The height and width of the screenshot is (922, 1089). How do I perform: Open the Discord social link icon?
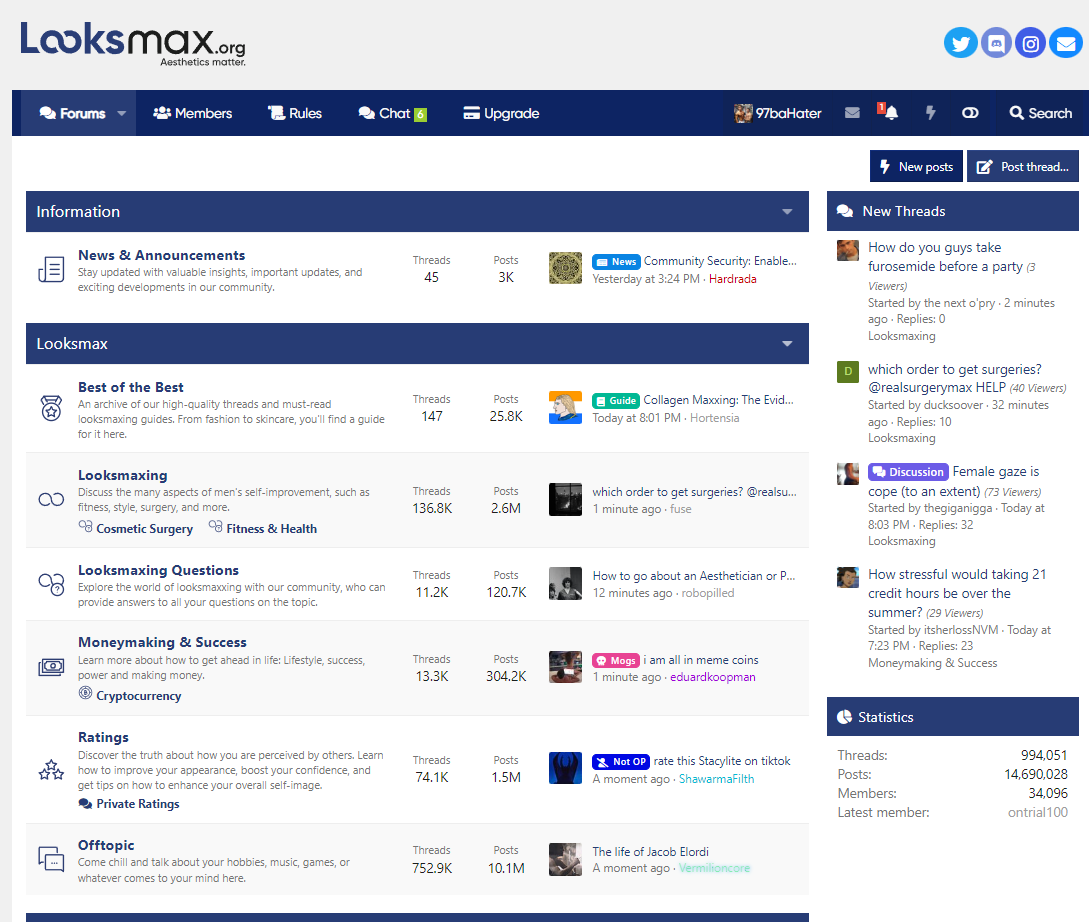point(996,43)
